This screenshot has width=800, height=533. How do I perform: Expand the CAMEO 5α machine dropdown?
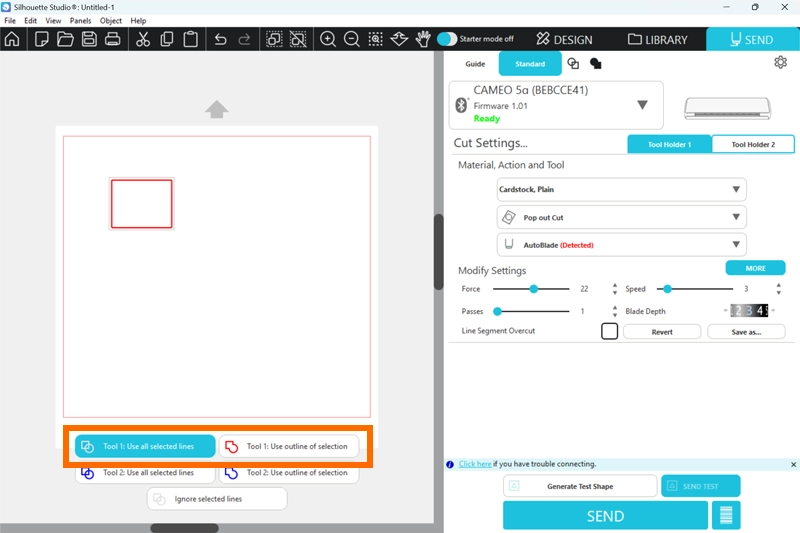[642, 105]
